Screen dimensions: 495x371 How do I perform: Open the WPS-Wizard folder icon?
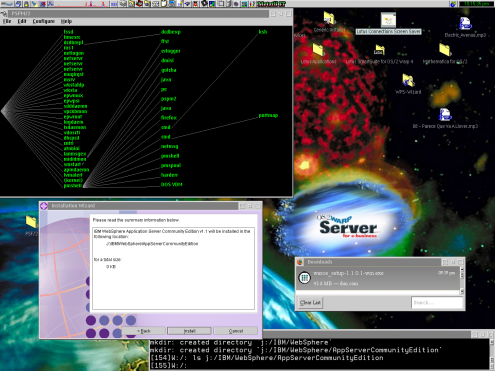click(408, 84)
